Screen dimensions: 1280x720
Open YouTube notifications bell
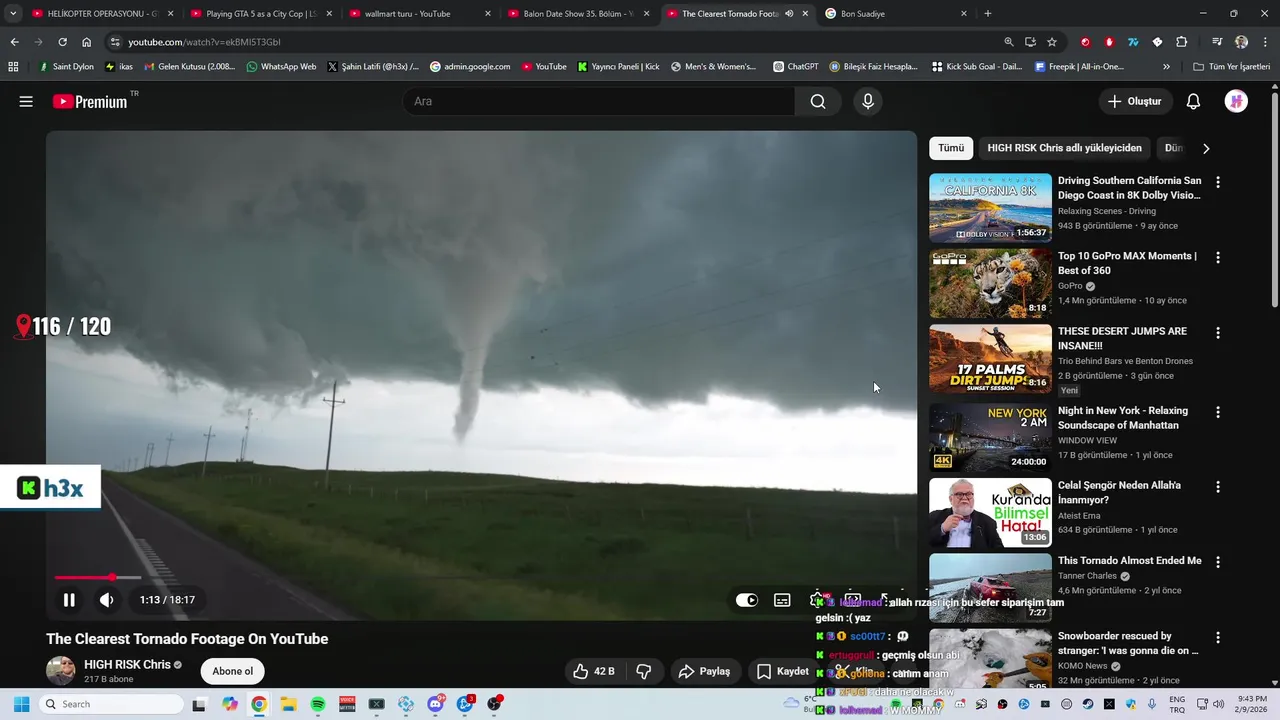[1193, 101]
